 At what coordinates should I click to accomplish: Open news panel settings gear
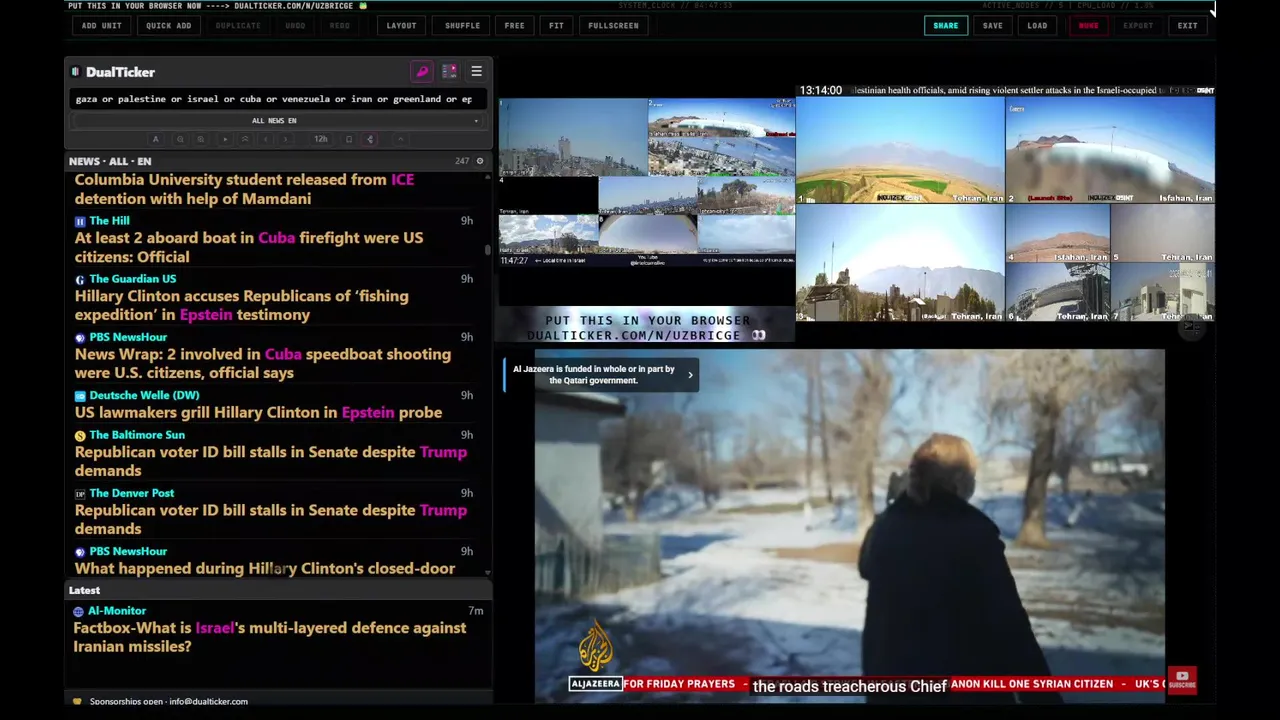click(x=479, y=161)
